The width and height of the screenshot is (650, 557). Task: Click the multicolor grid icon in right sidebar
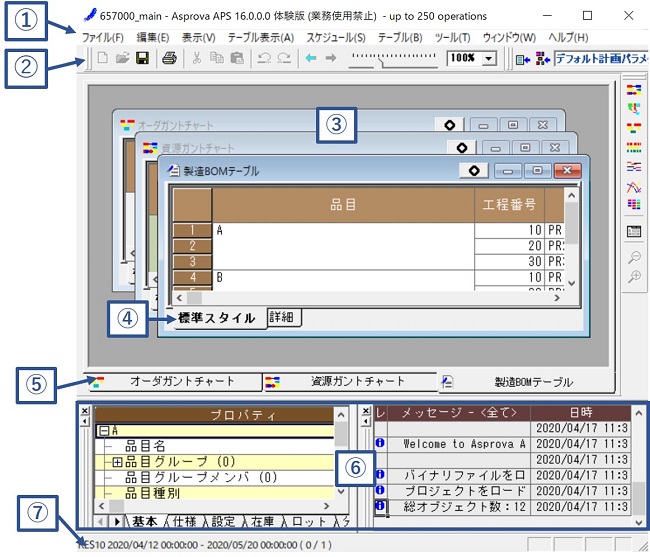coord(634,204)
